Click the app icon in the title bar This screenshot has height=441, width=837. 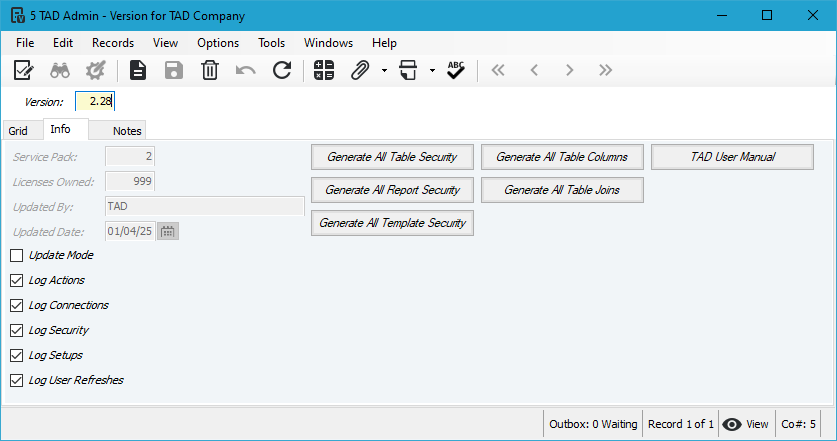[x=18, y=15]
